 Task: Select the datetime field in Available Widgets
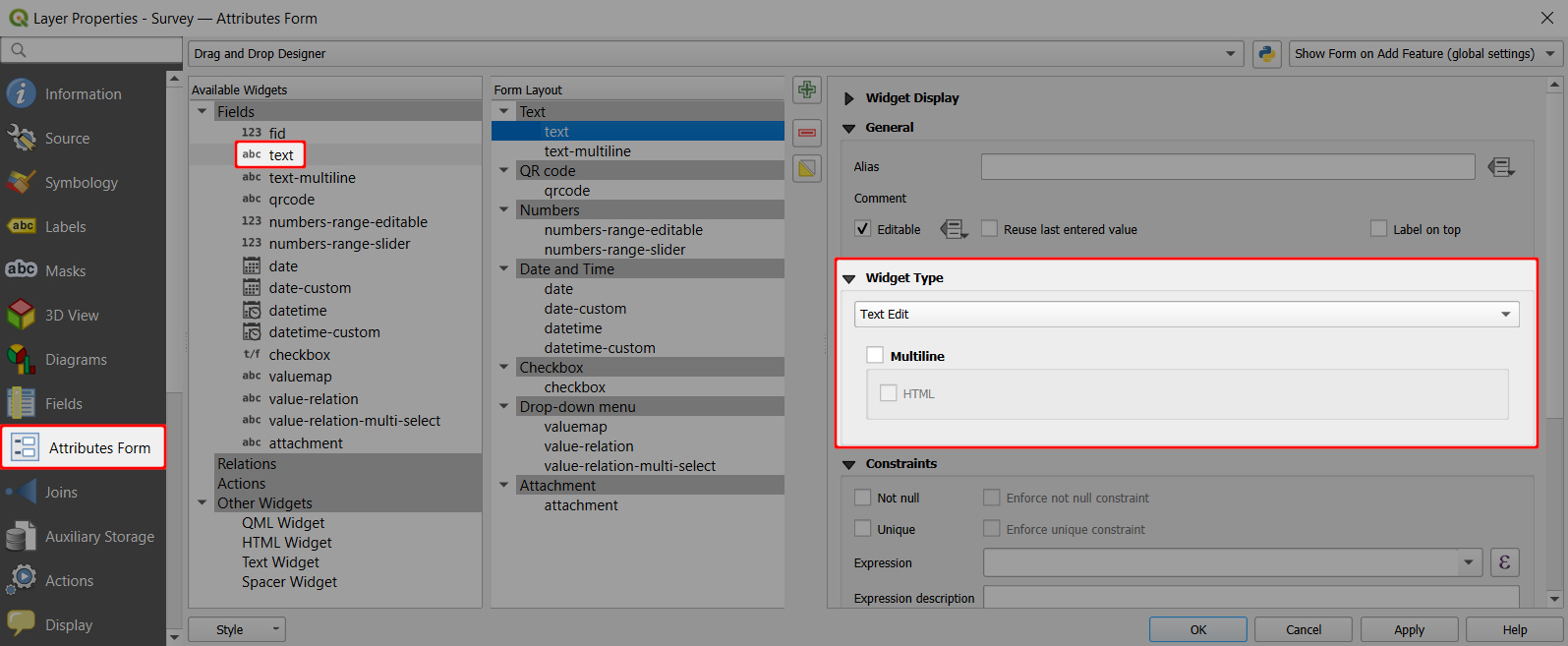(x=298, y=311)
